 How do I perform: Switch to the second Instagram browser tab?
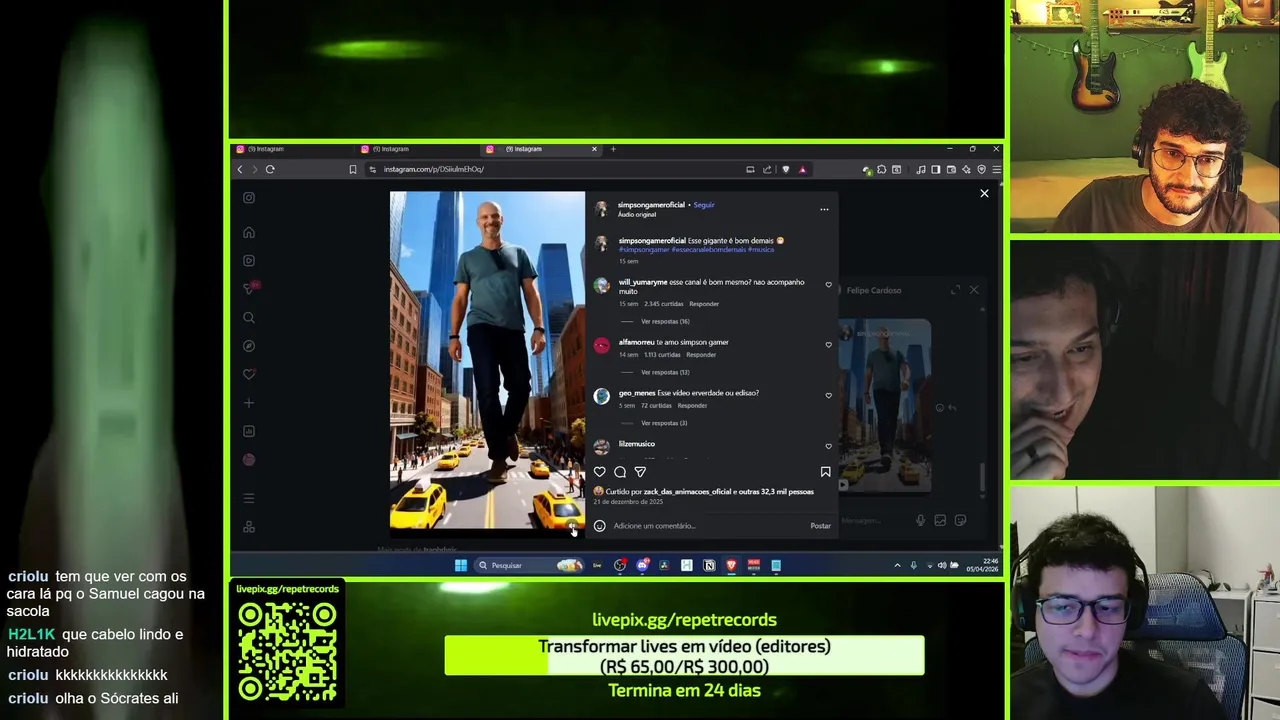click(417, 149)
